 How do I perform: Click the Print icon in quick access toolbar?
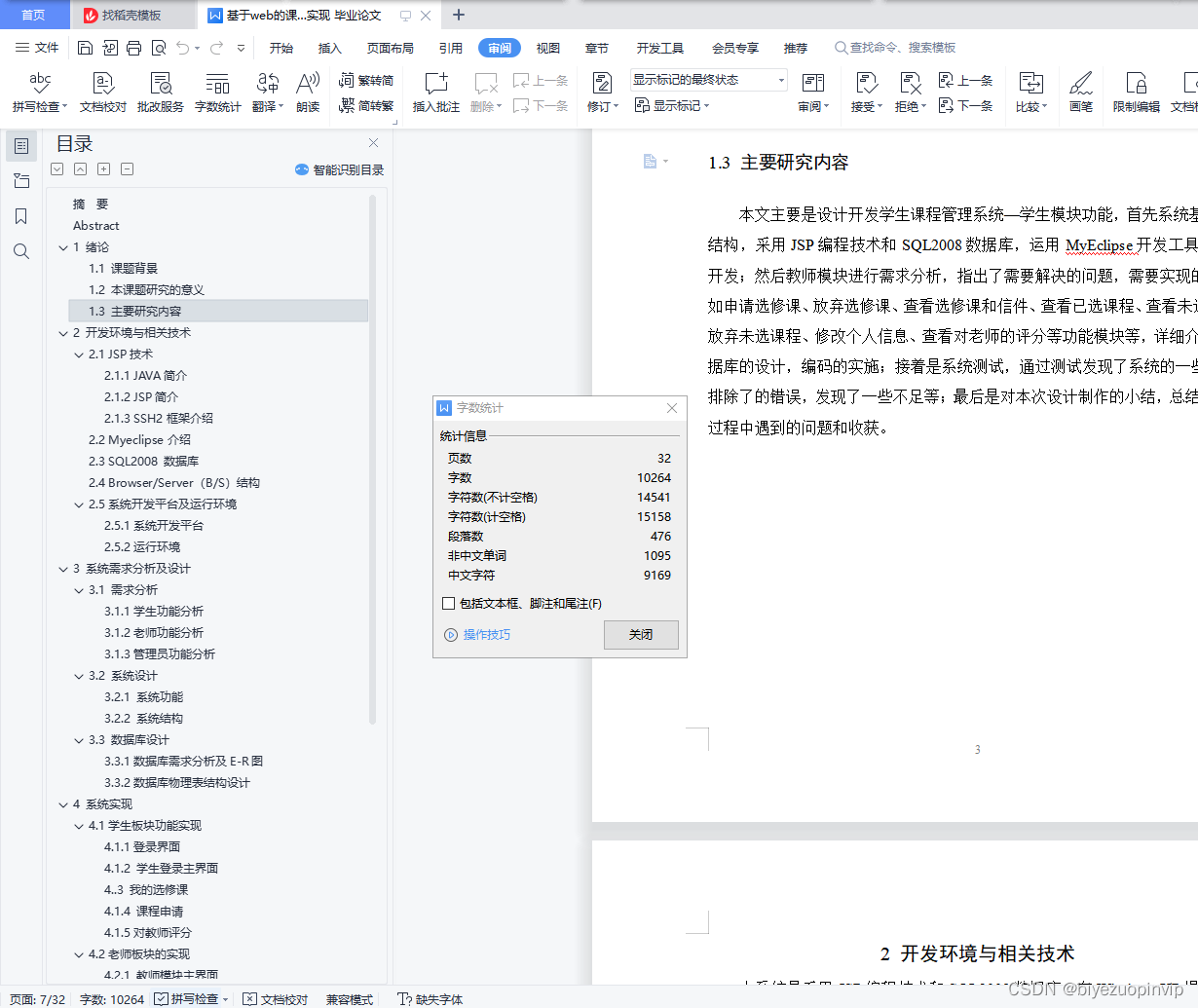click(x=133, y=47)
